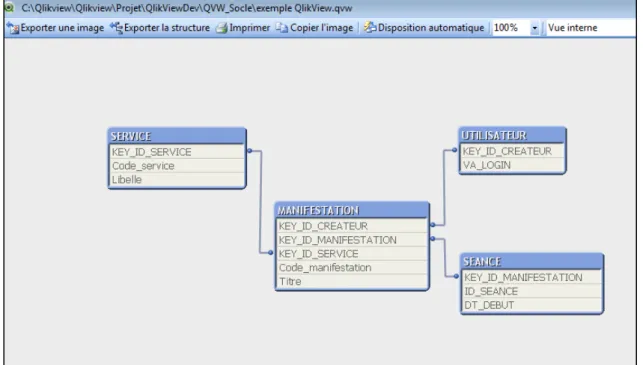The height and width of the screenshot is (365, 643).
Task: Click the Titre field in MANIFESTATION
Action: 352,282
